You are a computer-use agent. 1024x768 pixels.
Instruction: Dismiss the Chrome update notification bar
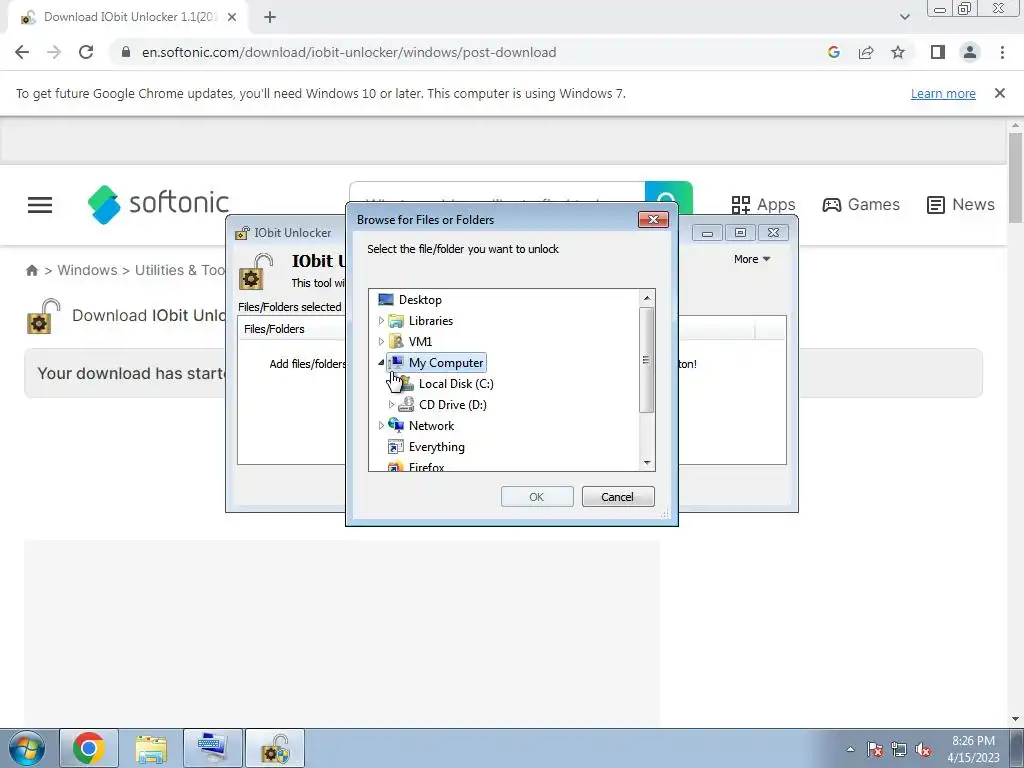coord(999,93)
